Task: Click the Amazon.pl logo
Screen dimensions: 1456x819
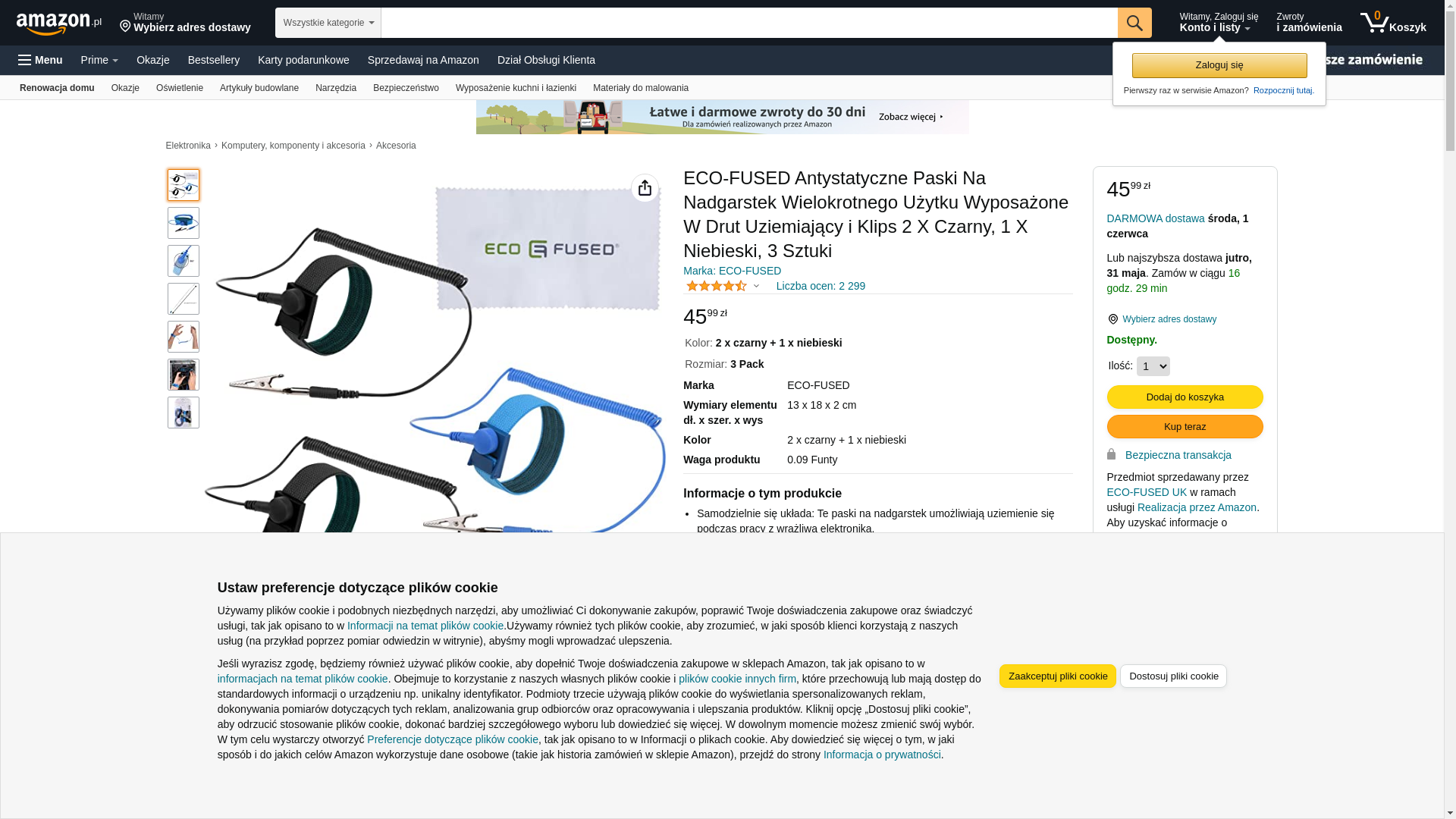Action: 59,24
